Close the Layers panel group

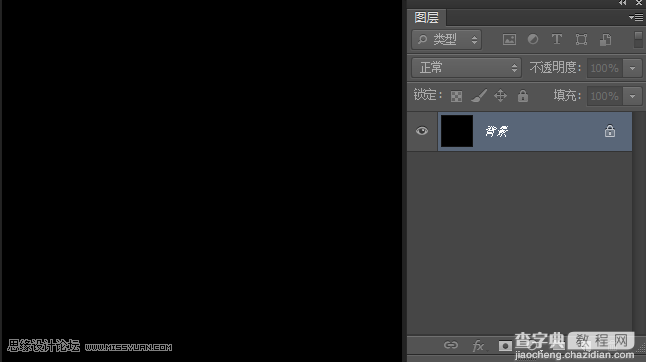pos(639,3)
